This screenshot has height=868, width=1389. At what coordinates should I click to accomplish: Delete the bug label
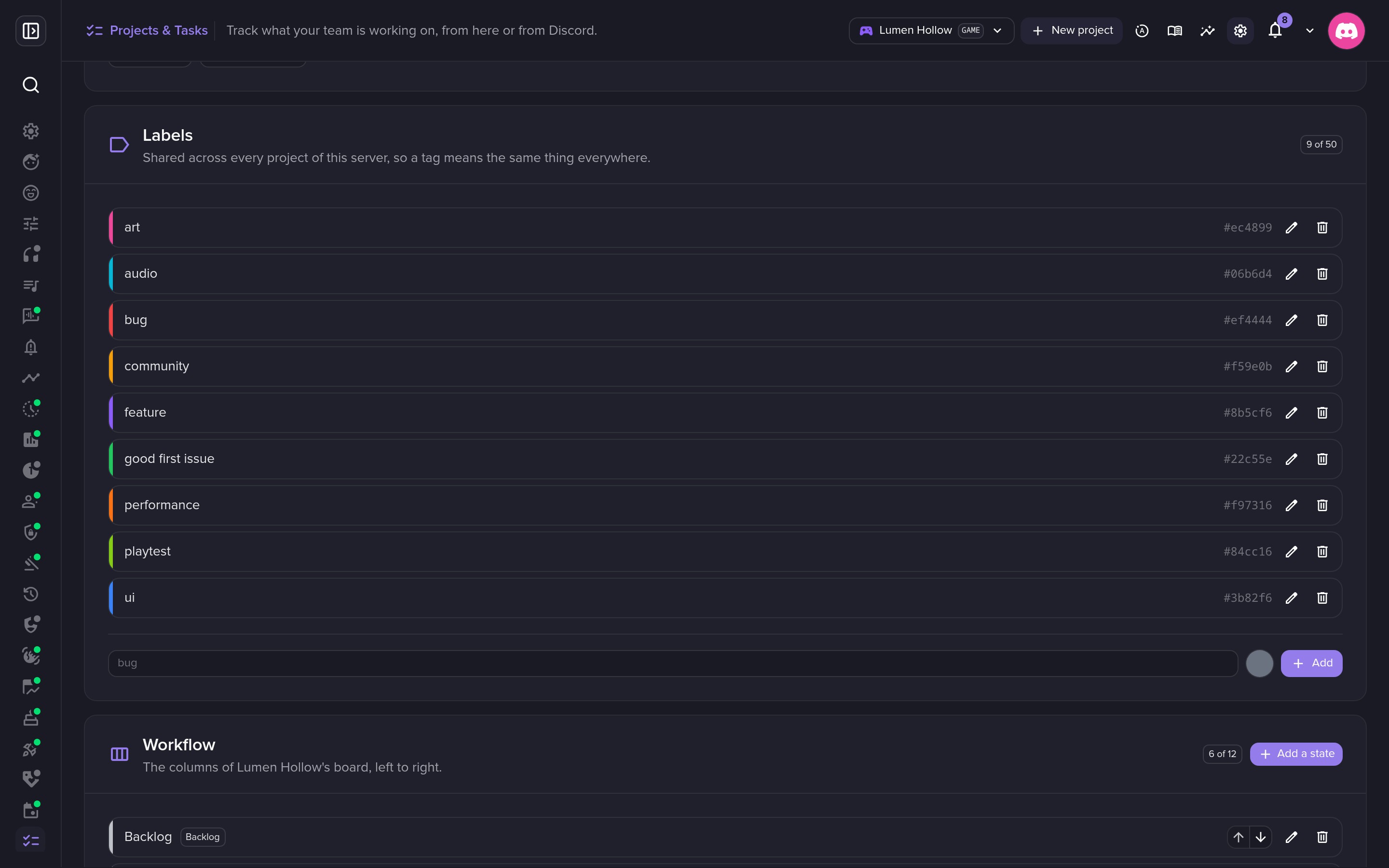point(1322,320)
